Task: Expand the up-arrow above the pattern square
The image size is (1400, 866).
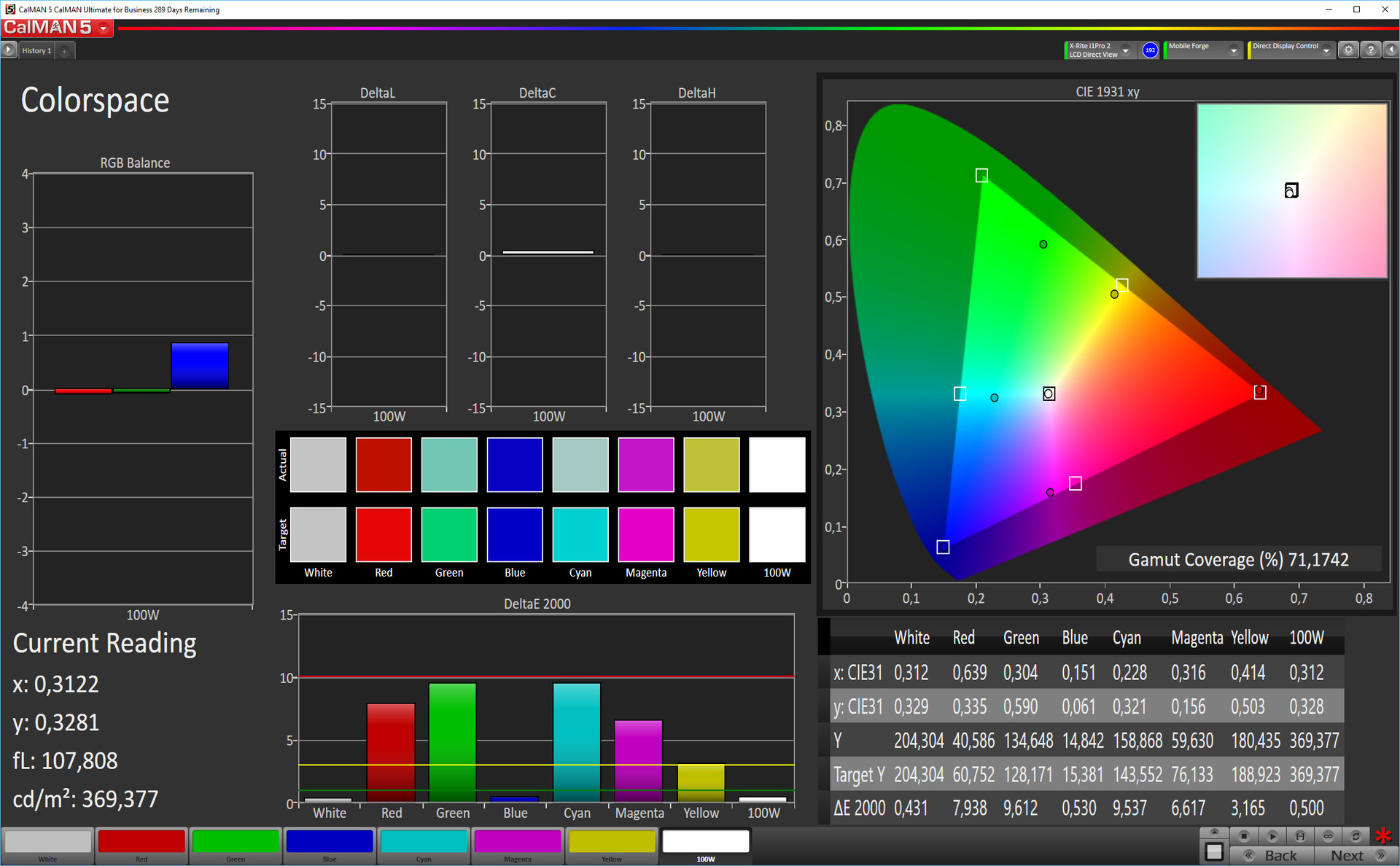Action: [x=1214, y=832]
